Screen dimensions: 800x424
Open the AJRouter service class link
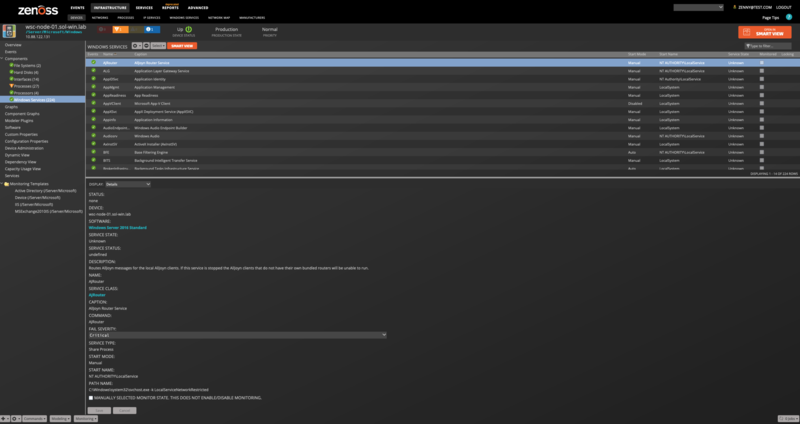[x=97, y=295]
